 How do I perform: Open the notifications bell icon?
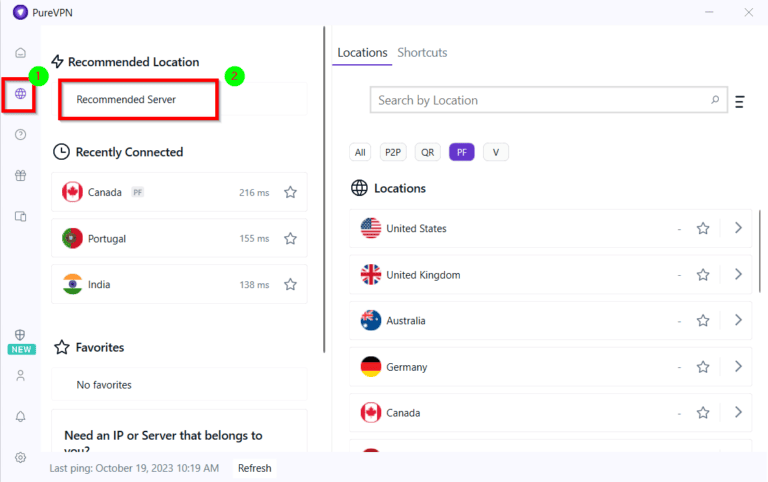point(20,416)
